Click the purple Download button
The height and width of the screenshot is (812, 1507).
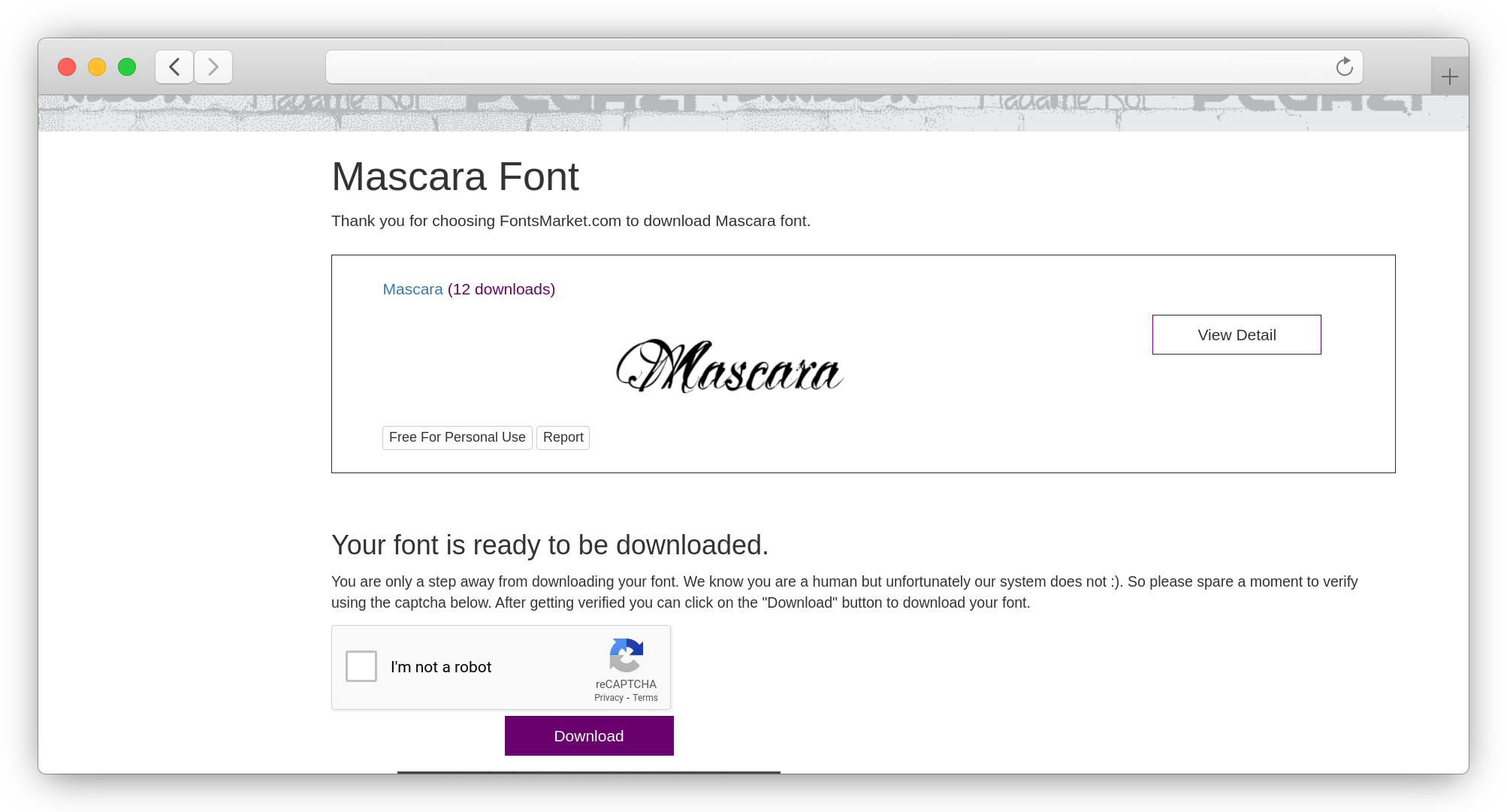click(589, 735)
